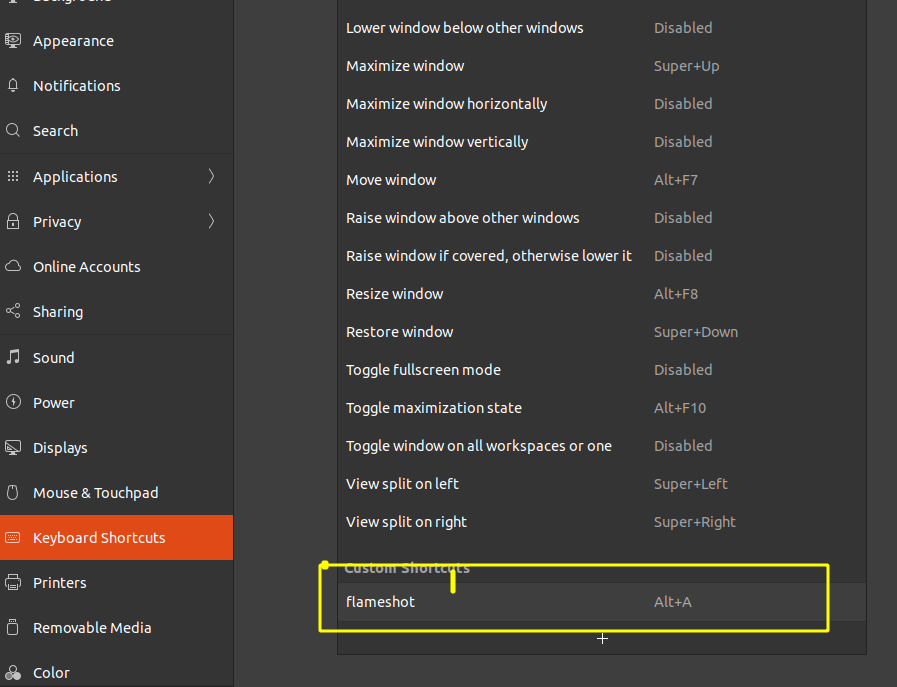
Task: Select the flameshot custom shortcut row
Action: pos(602,602)
